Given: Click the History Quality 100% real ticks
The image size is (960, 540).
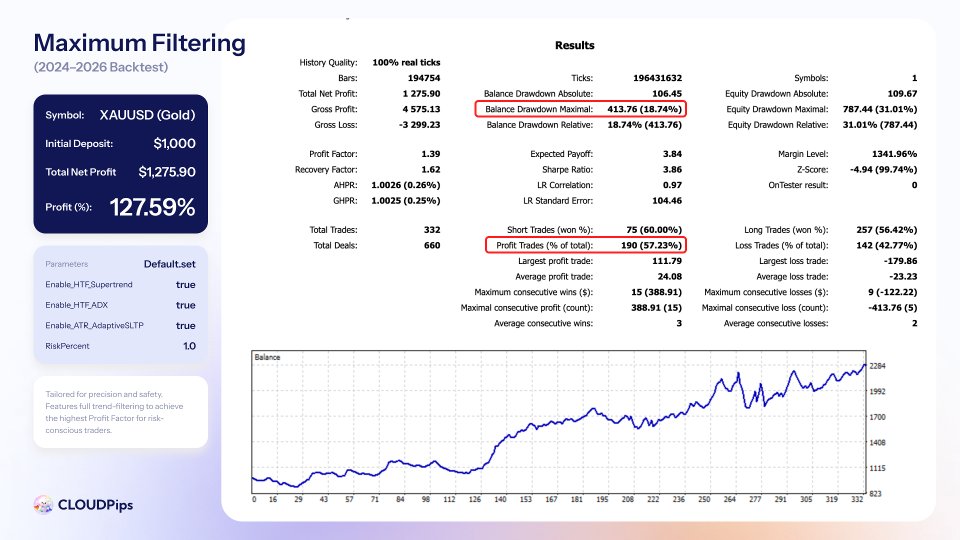Looking at the screenshot, I should tap(406, 62).
